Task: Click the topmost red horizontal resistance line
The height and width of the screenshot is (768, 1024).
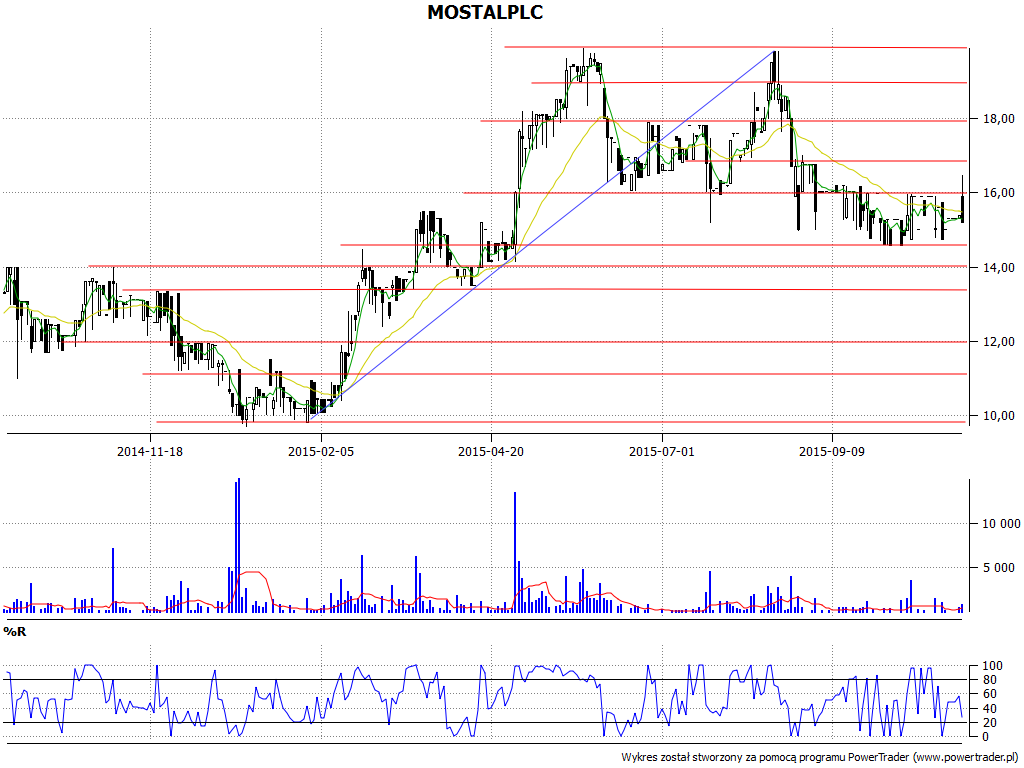Action: [735, 47]
